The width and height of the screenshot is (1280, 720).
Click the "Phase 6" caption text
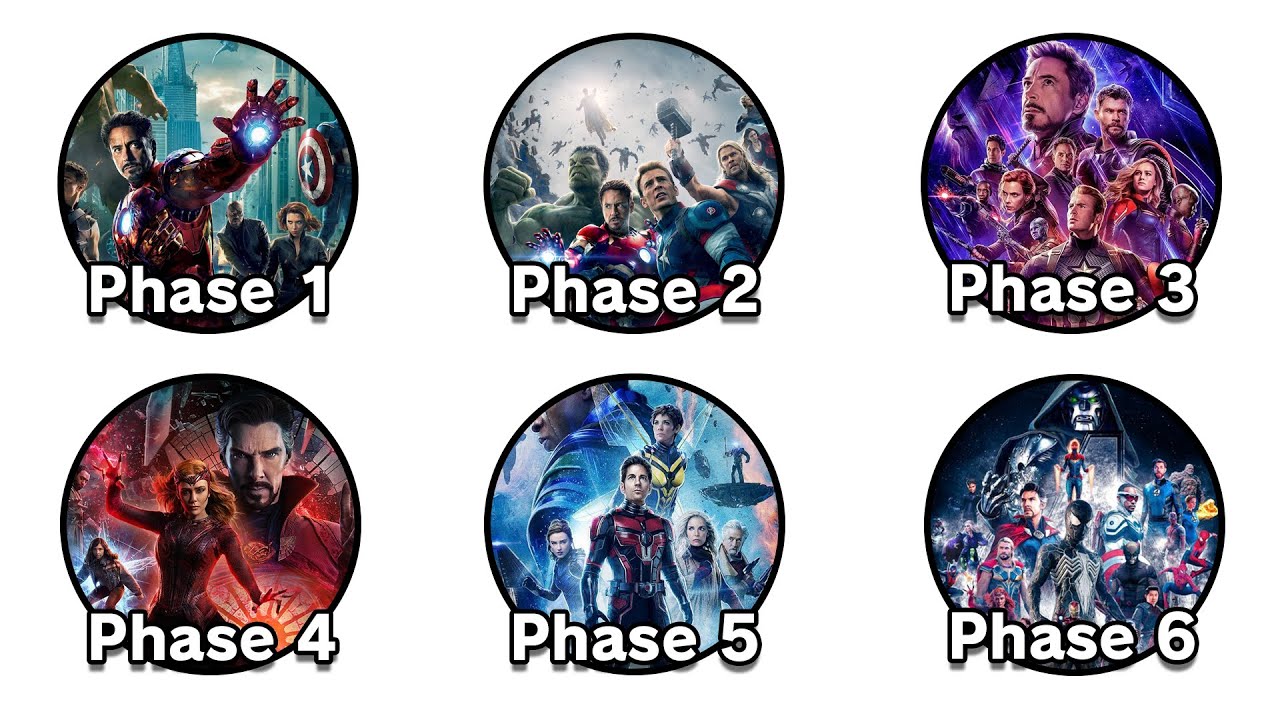1072,635
